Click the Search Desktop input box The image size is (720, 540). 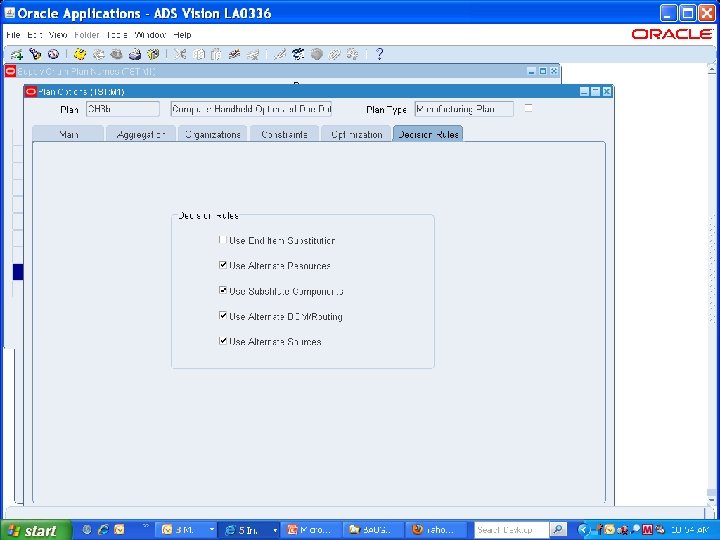(512, 530)
